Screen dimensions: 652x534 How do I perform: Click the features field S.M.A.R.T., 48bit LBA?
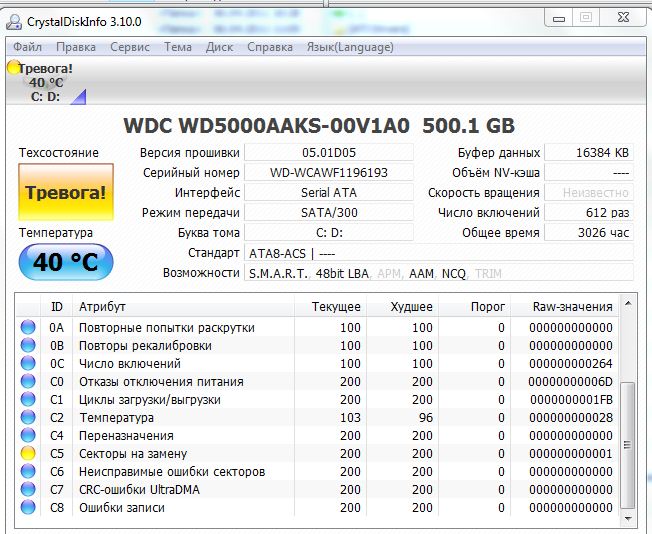coord(439,273)
